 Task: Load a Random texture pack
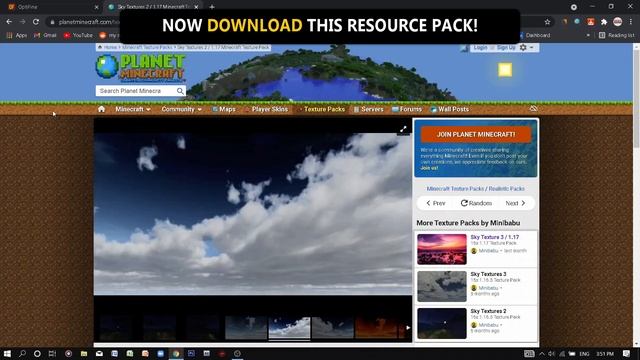[476, 203]
